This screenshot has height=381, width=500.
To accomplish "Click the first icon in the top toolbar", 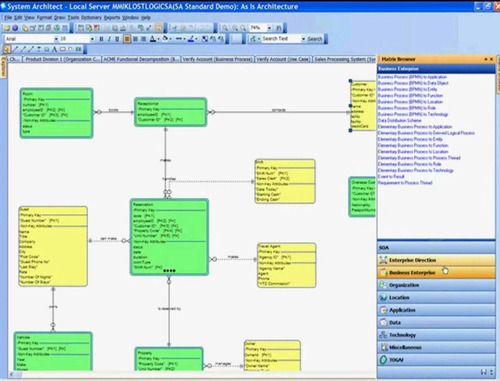I will (x=7, y=28).
